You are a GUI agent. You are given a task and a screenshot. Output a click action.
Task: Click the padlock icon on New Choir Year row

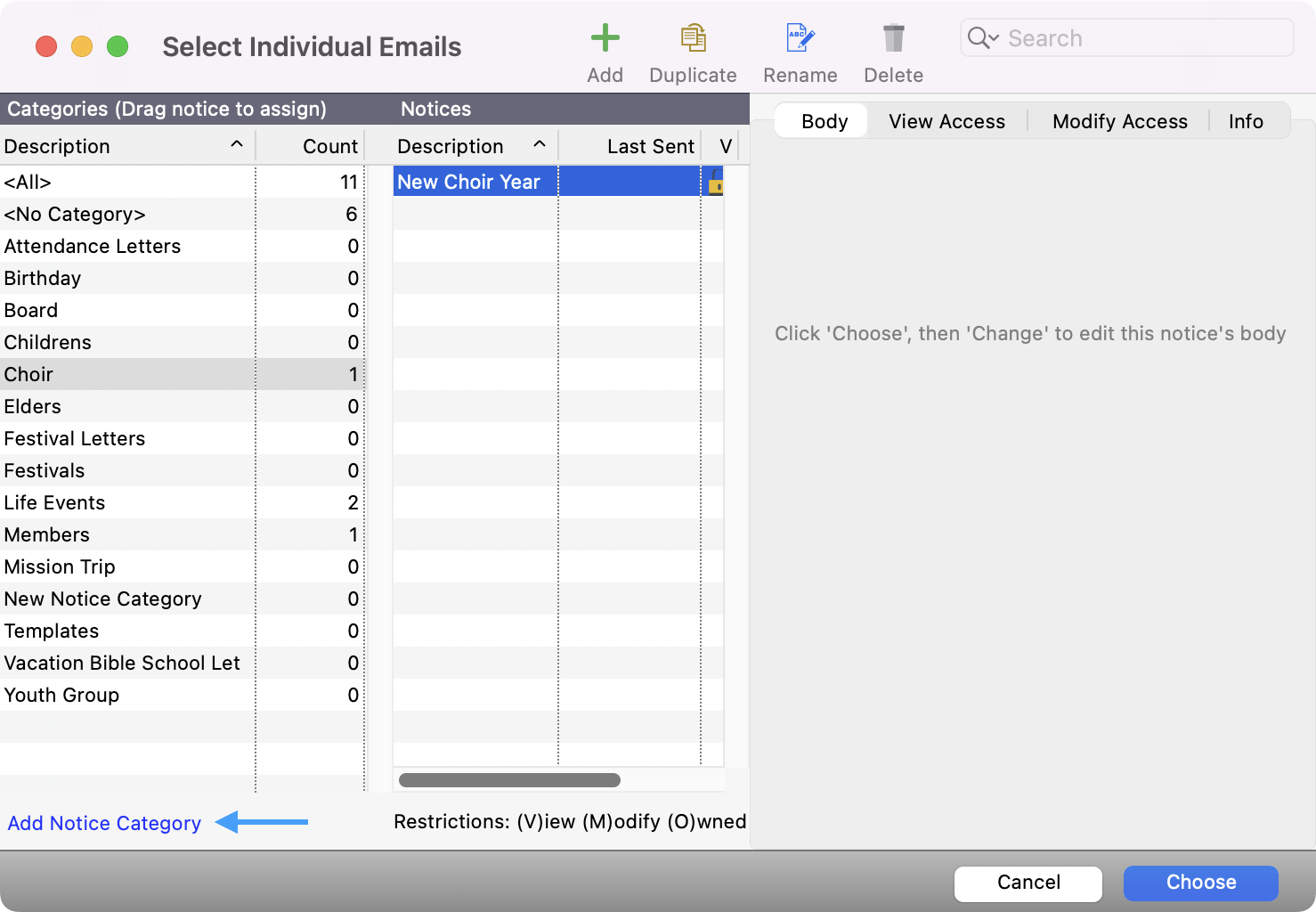click(x=714, y=181)
